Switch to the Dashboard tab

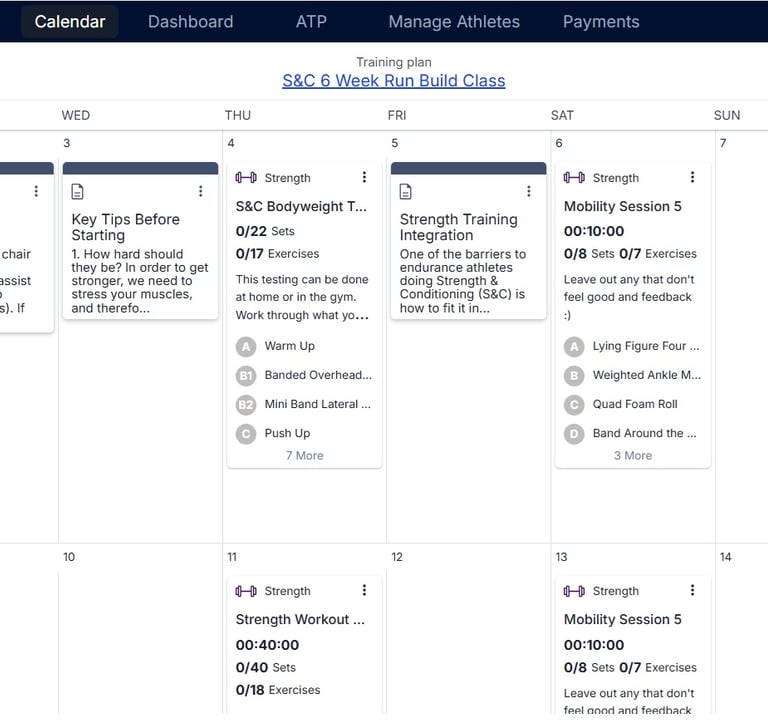[x=190, y=21]
